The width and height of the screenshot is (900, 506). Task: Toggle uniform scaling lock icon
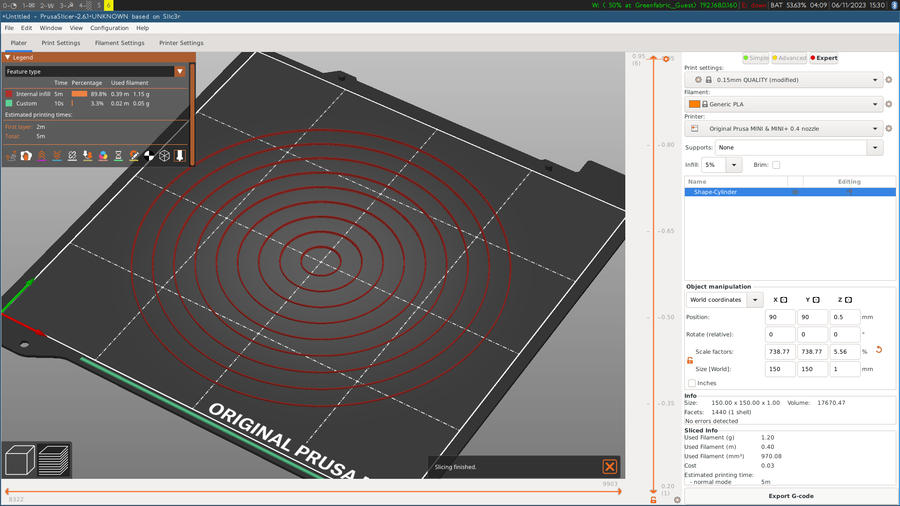point(690,360)
